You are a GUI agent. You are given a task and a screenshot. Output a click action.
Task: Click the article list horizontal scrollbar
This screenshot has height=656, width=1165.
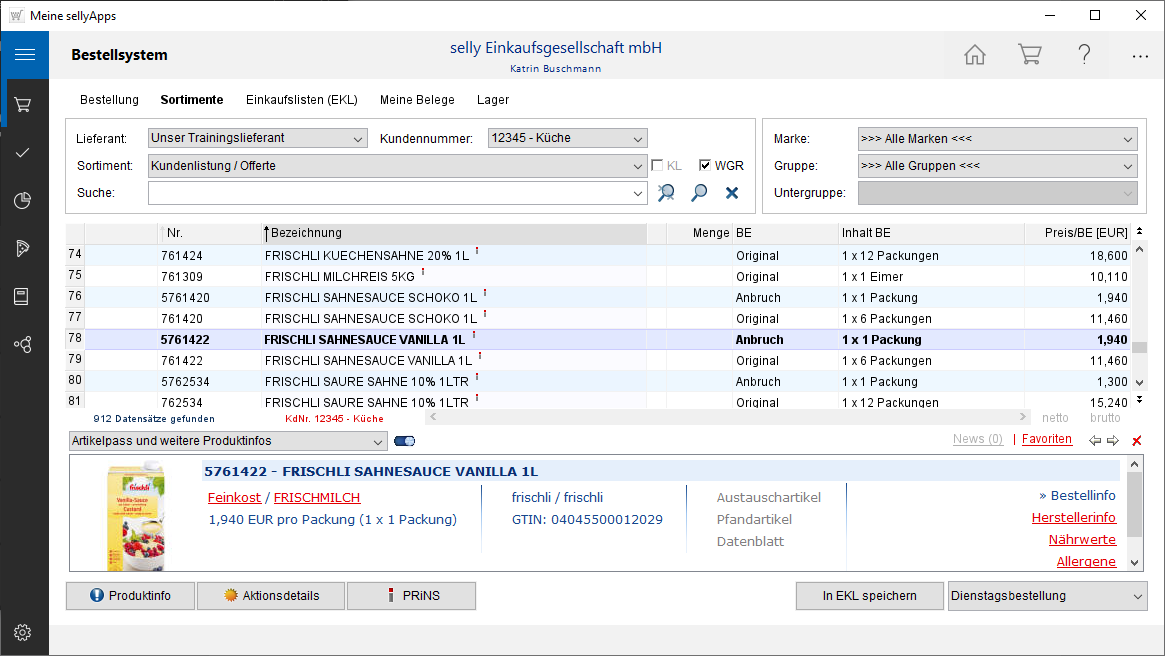tap(728, 417)
